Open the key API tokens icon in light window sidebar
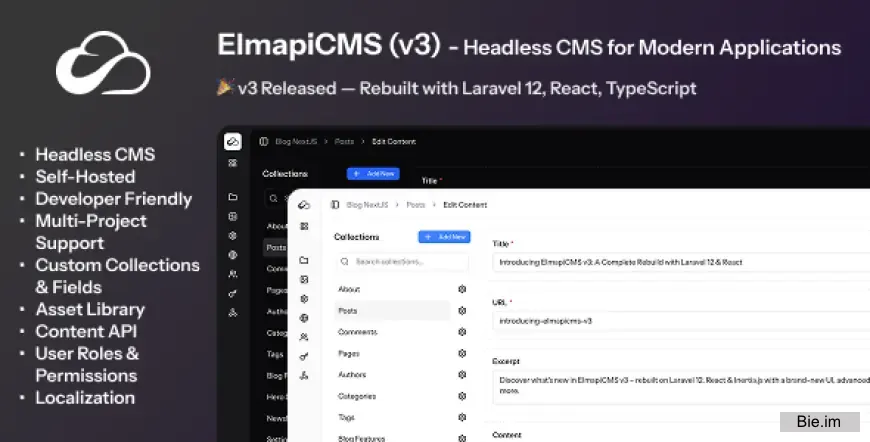Viewport: 870px width, 442px height. point(304,357)
